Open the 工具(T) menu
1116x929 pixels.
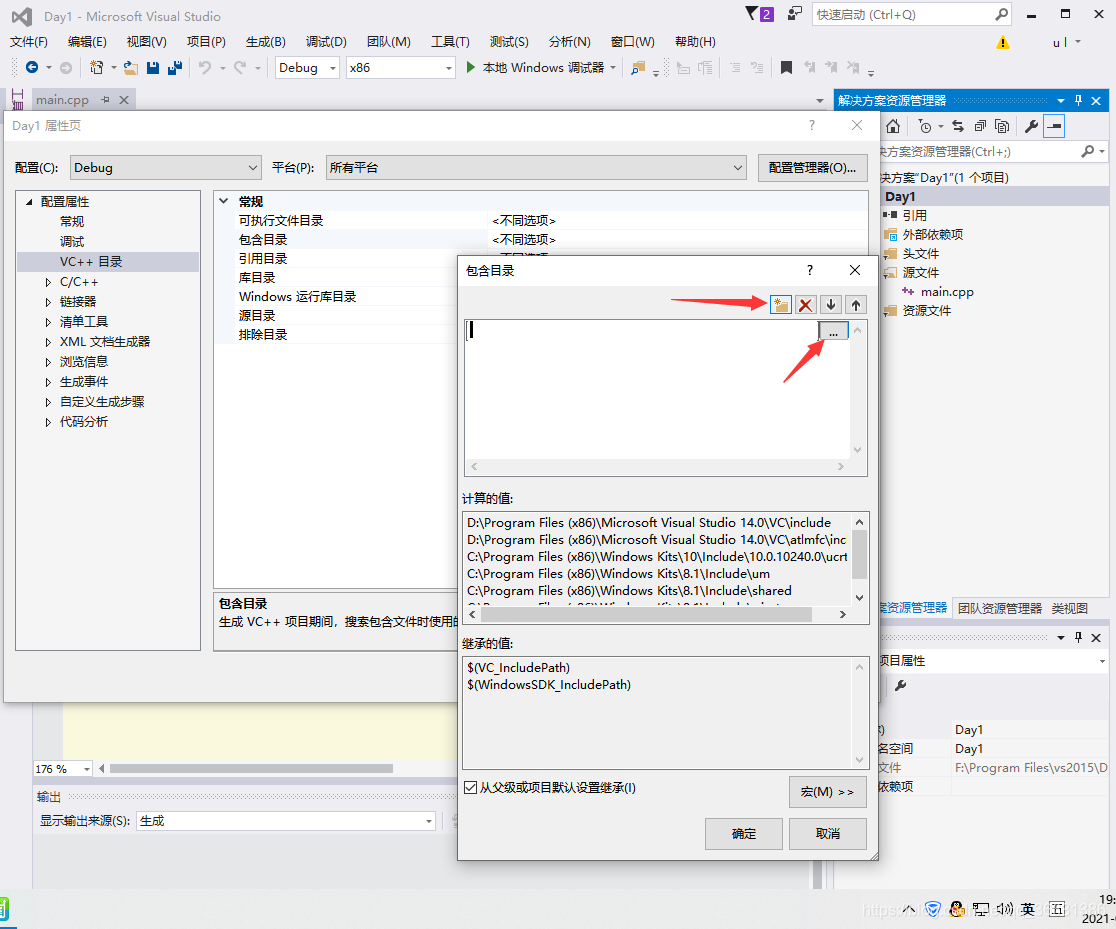coord(450,42)
